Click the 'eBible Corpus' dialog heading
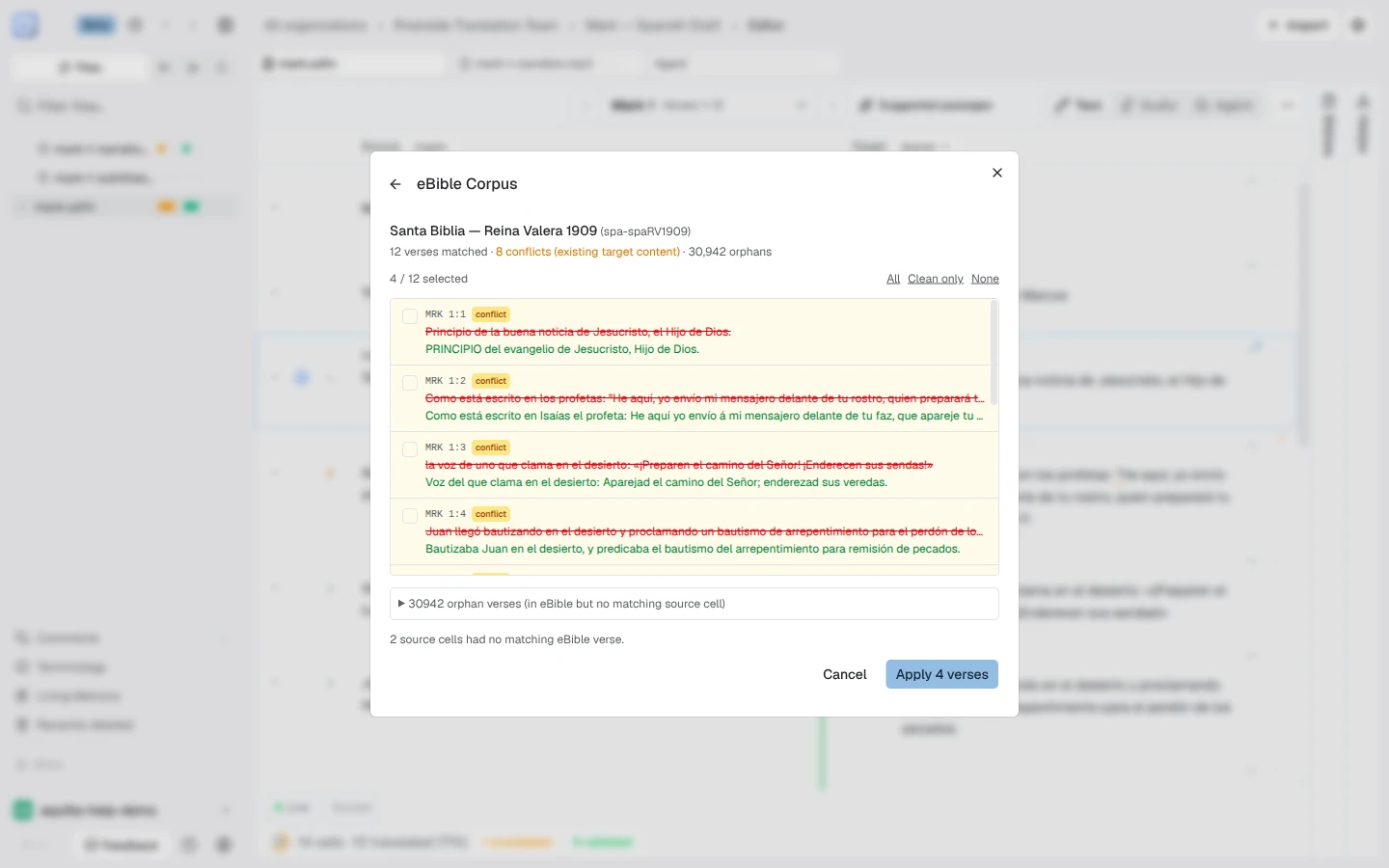Viewport: 1389px width, 868px height. click(x=467, y=184)
